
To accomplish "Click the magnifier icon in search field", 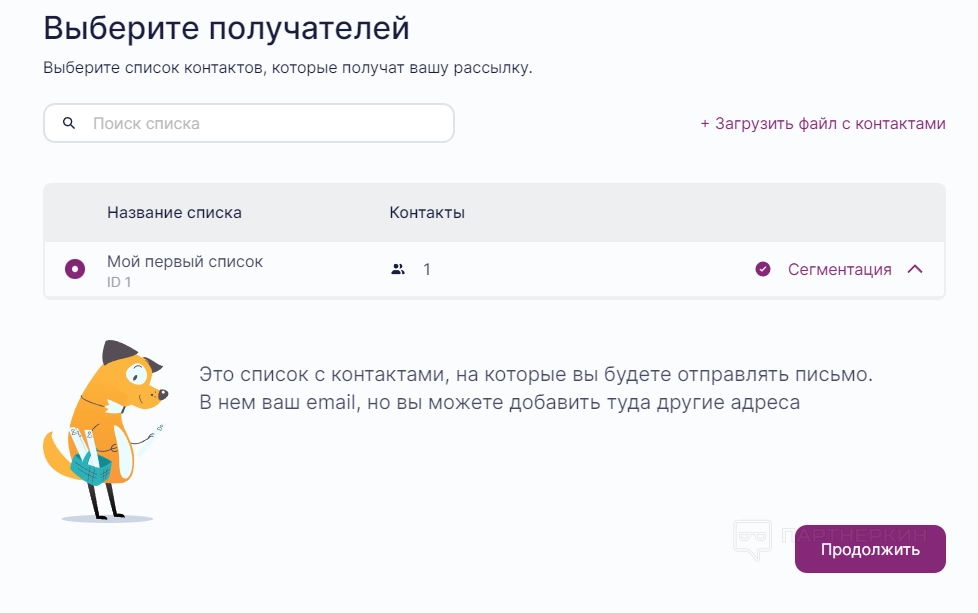I will (x=69, y=124).
